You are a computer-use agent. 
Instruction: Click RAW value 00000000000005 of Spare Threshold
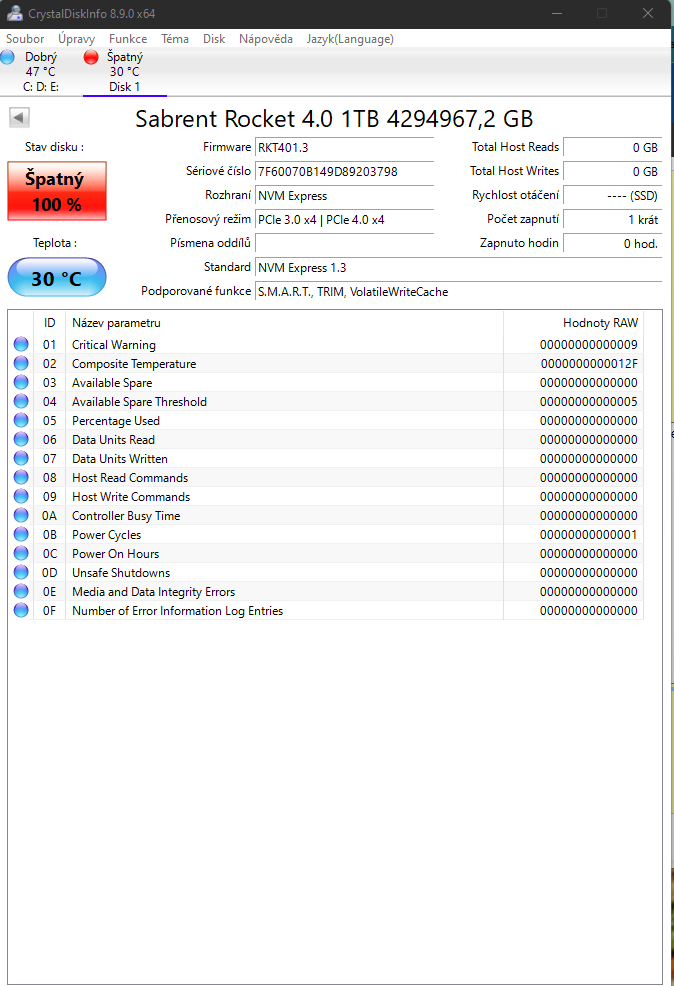588,402
